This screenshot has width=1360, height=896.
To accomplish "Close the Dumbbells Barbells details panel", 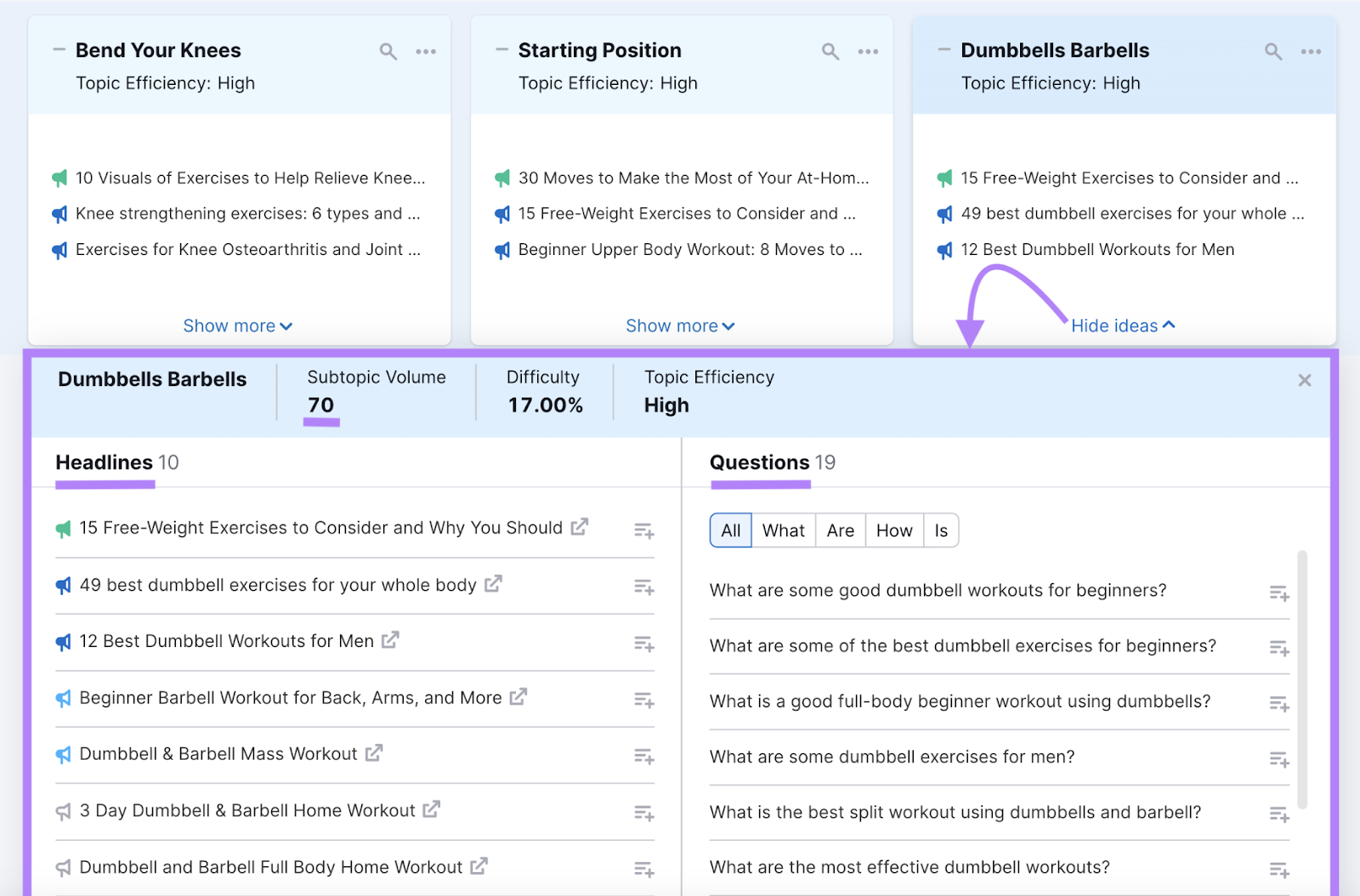I will pos(1304,381).
